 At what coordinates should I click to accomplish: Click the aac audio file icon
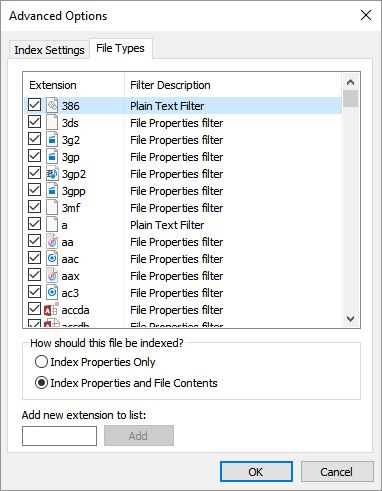pos(52,259)
